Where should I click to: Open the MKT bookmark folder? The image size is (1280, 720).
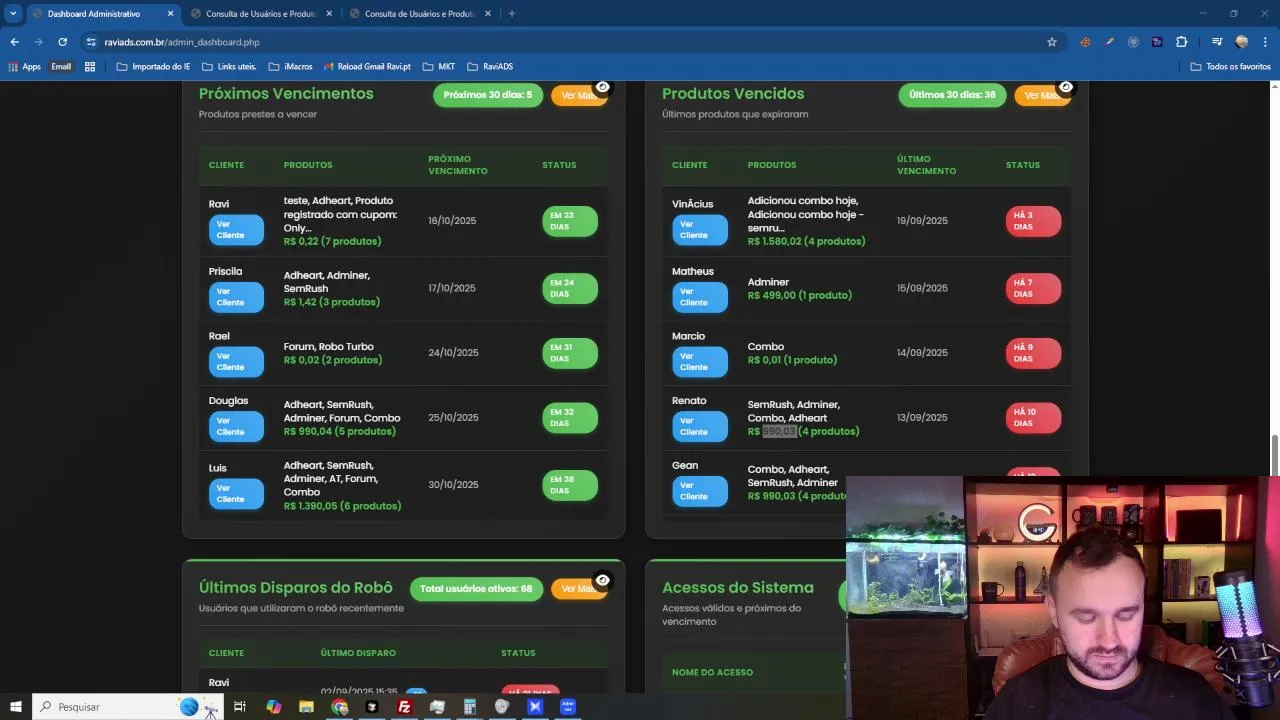[x=439, y=67]
